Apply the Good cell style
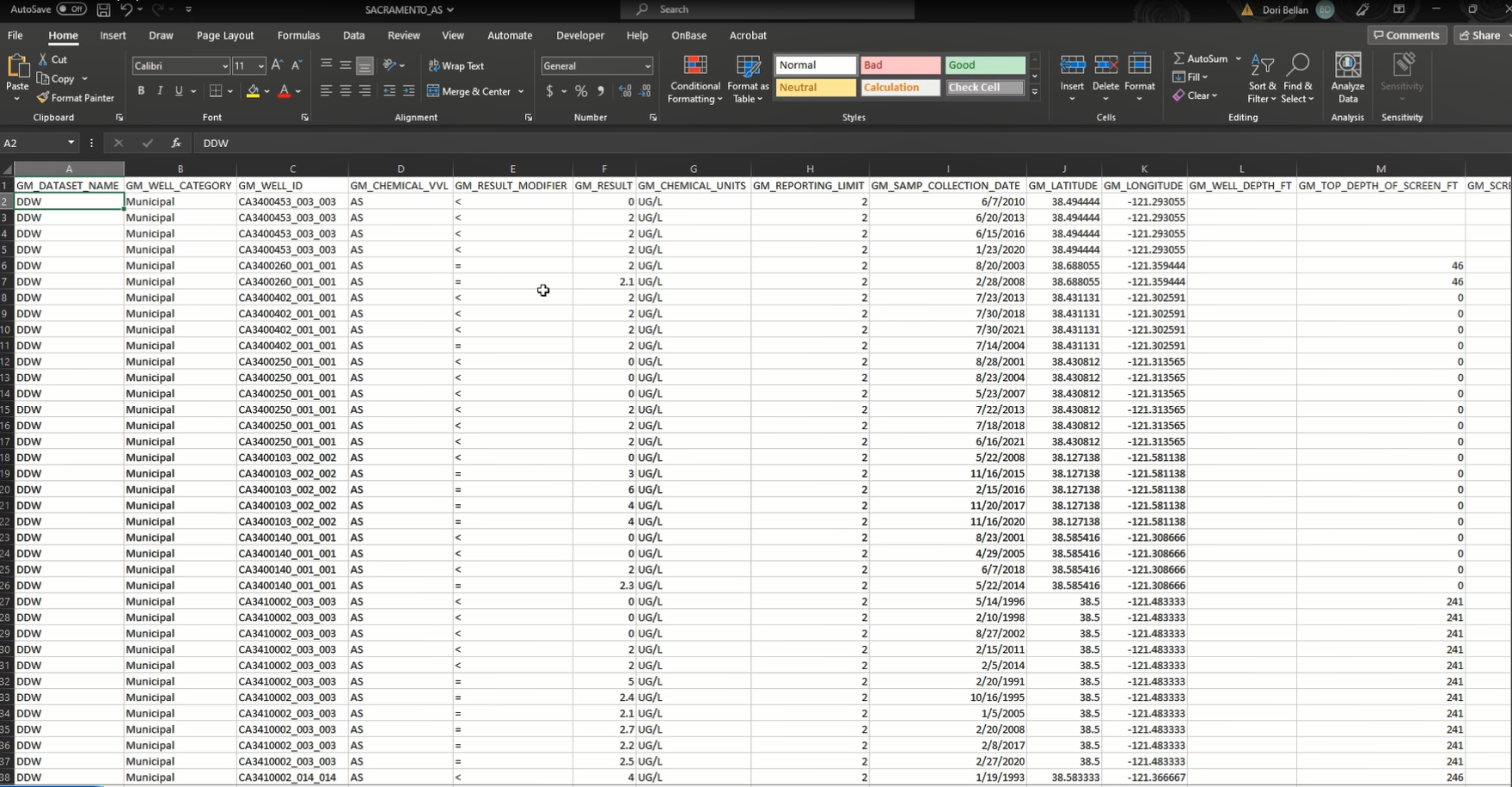The height and width of the screenshot is (787, 1512). click(985, 65)
